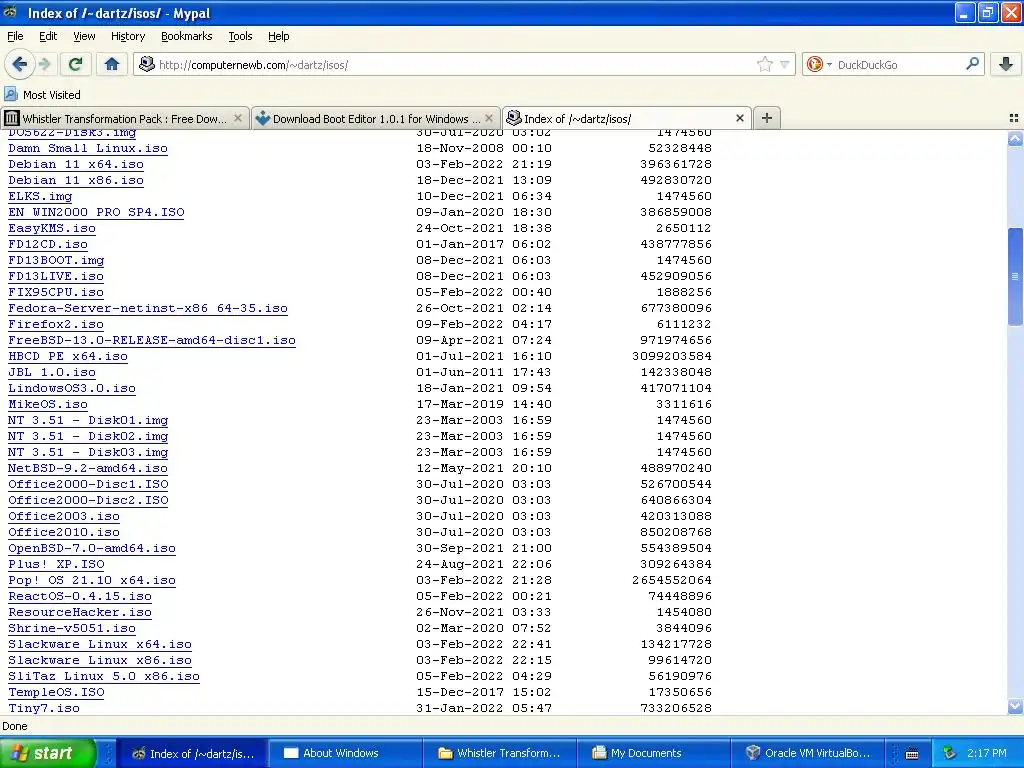Open the View menu
The width and height of the screenshot is (1024, 768).
pos(84,36)
